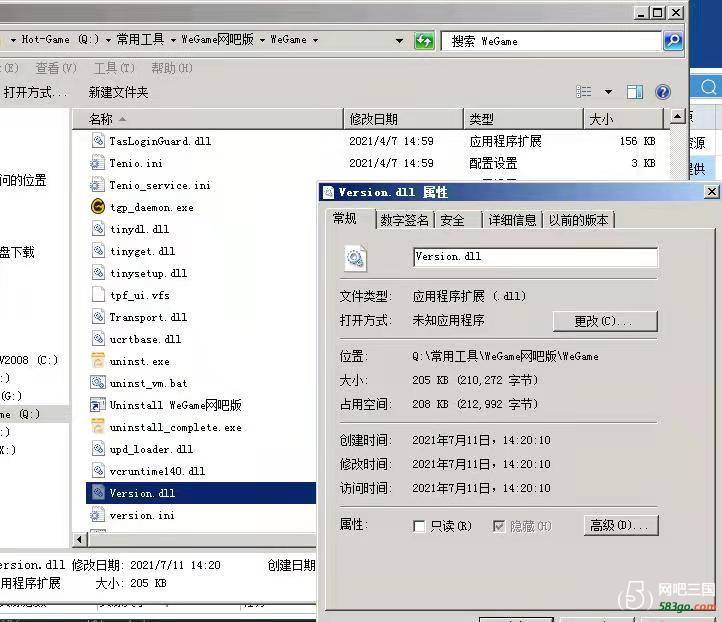Select the uninst.exe file icon

[x=98, y=361]
